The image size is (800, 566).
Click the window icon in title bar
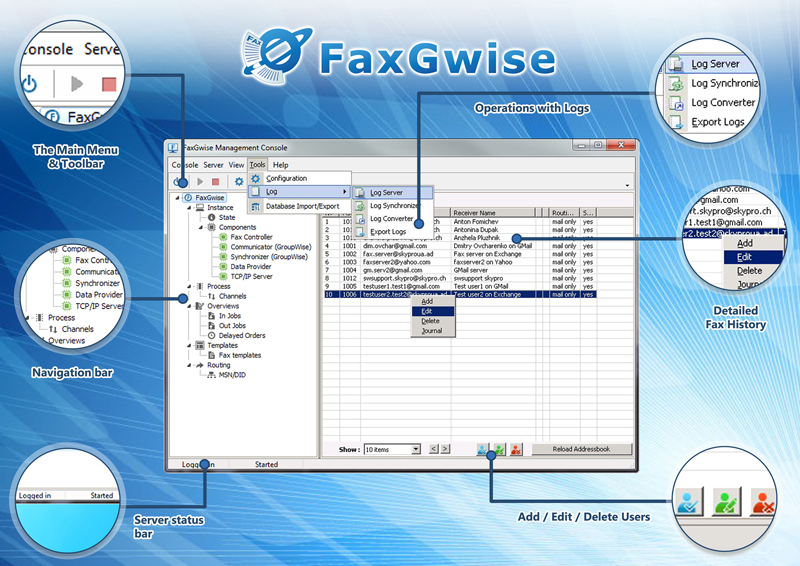click(173, 148)
